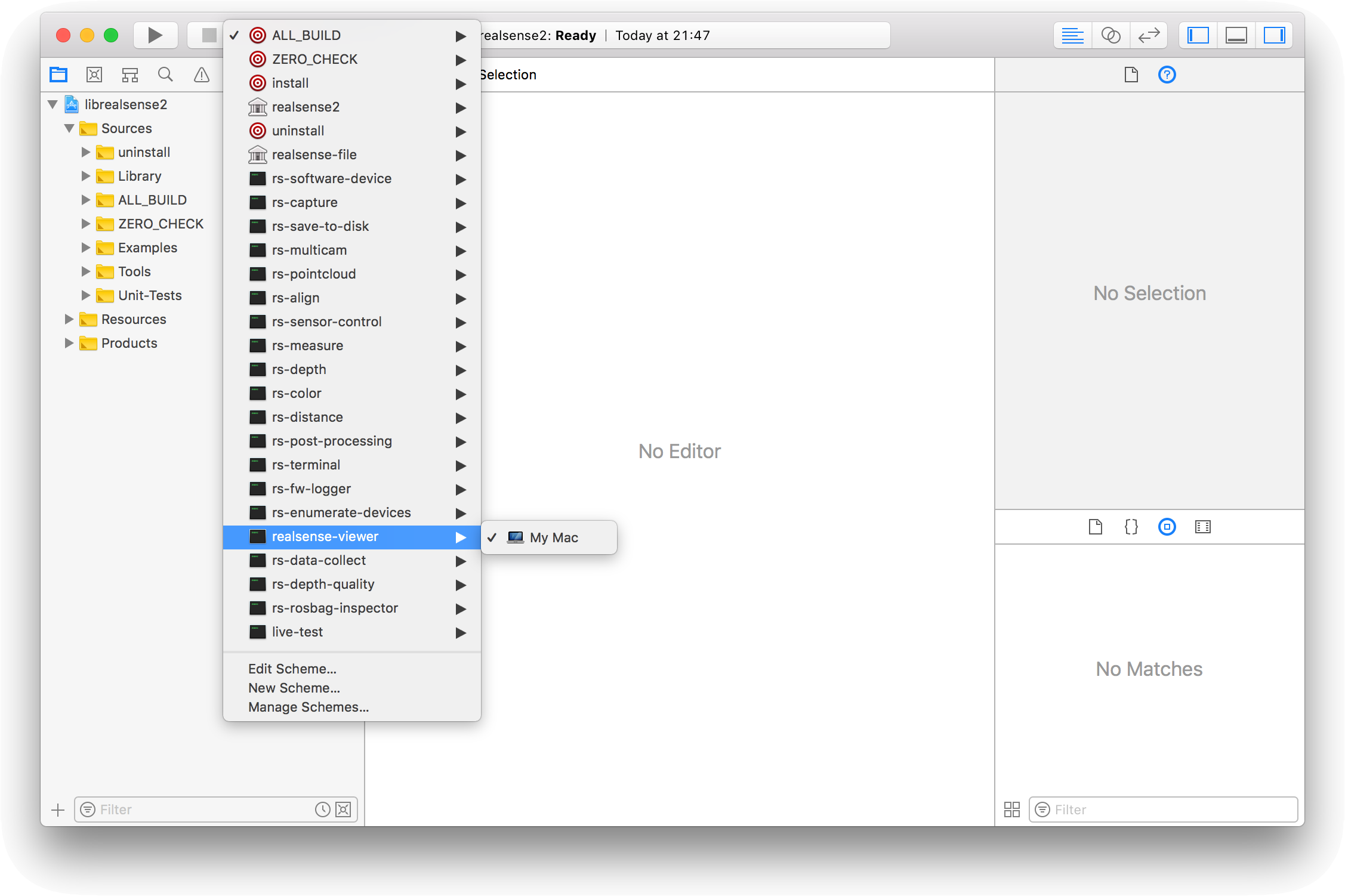Open the Issue navigator warning icon

pyautogui.click(x=202, y=75)
